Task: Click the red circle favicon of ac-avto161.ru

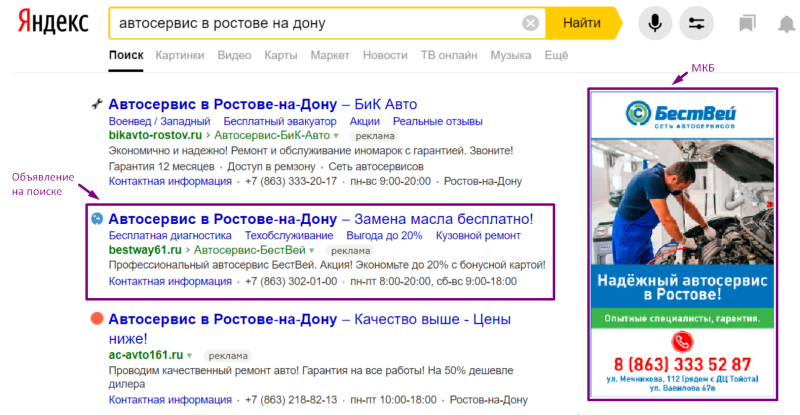Action: click(x=96, y=319)
